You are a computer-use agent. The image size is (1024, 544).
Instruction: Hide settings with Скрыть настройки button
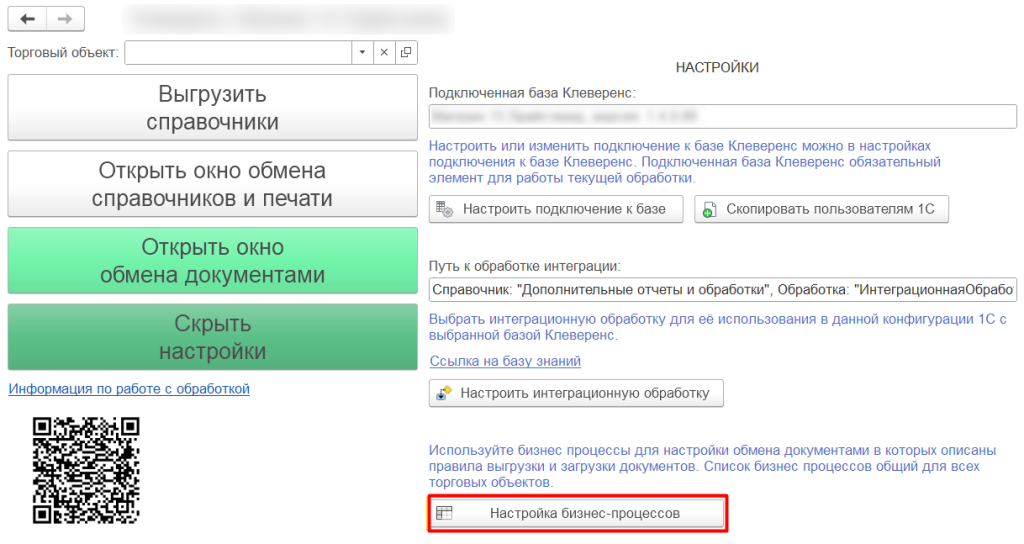pyautogui.click(x=211, y=337)
